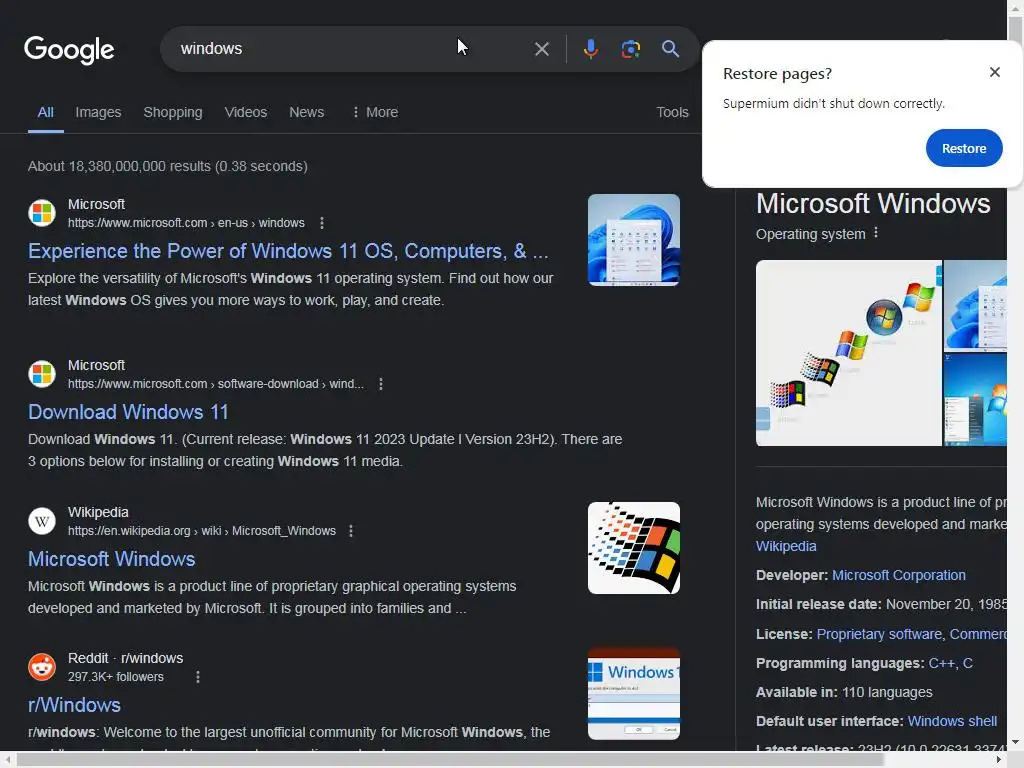Open three-dot menu for microsoft.com en-us windows result
Screen dimensions: 1024x768
click(x=322, y=223)
